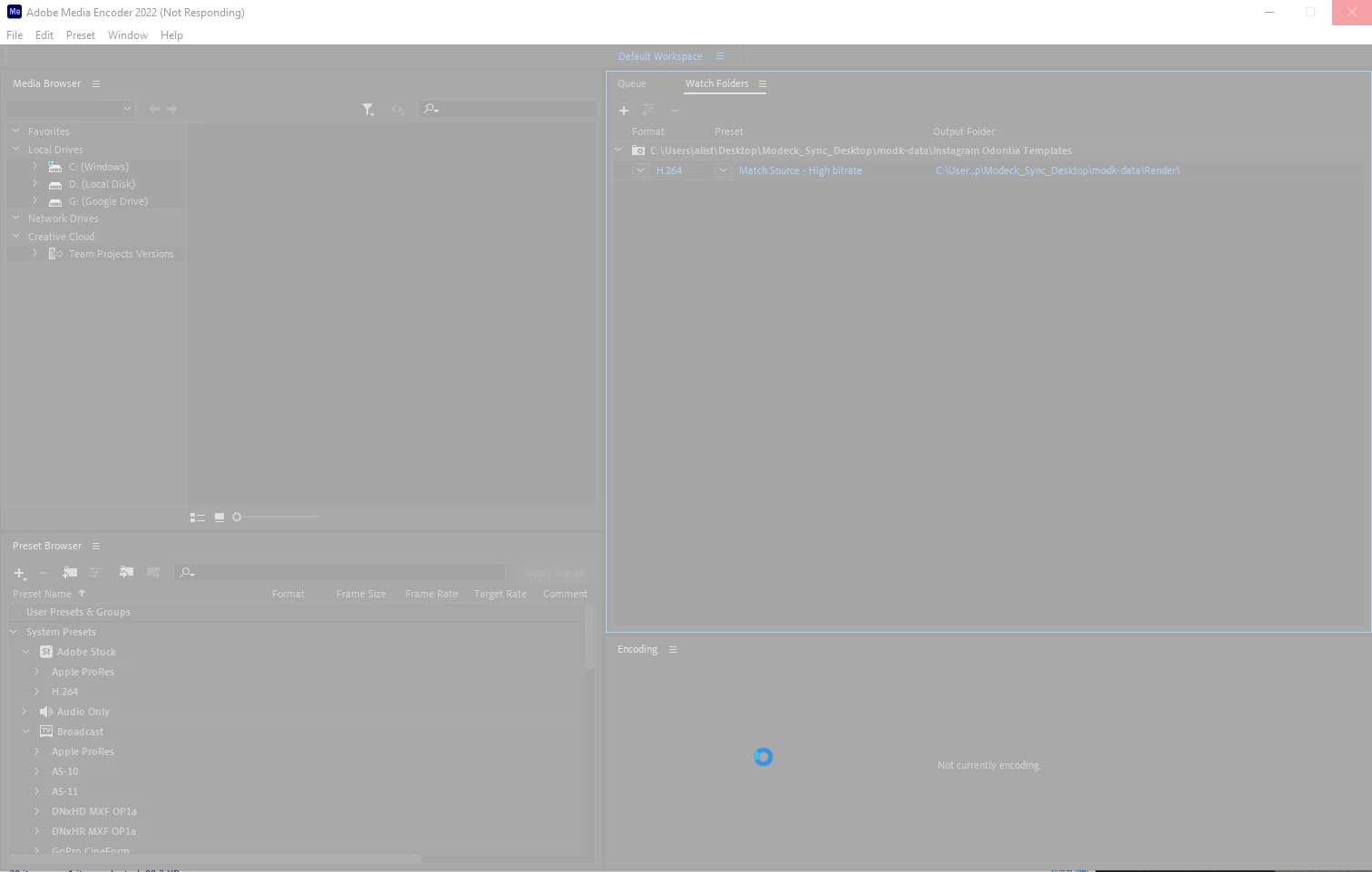Collapse the Network Drives section
Screen dimensions: 1372x872
16,218
